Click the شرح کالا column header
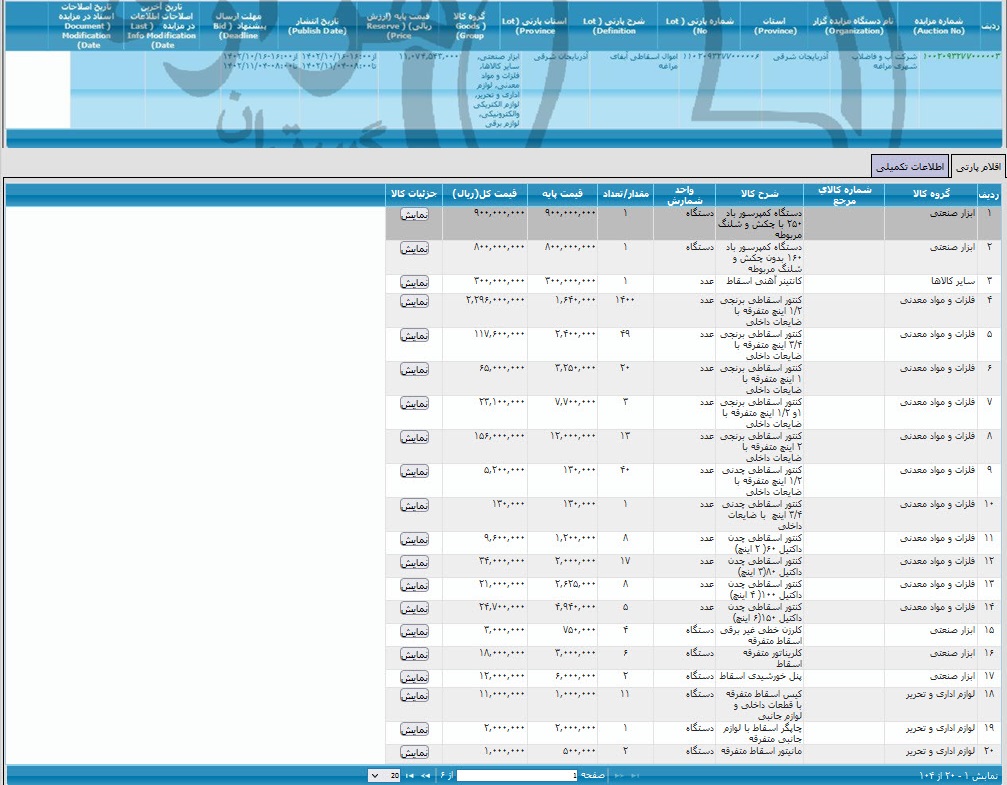The image size is (1007, 785). [761, 193]
